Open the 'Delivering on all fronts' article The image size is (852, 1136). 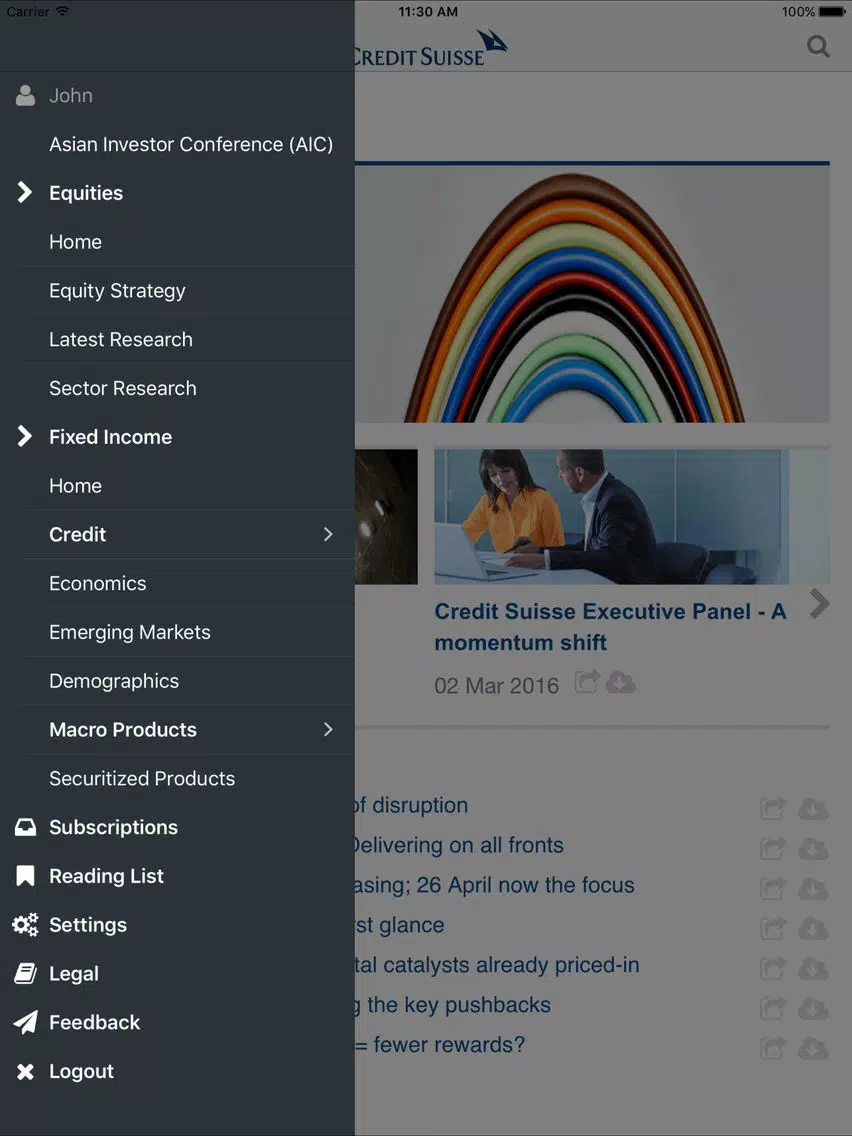point(459,845)
